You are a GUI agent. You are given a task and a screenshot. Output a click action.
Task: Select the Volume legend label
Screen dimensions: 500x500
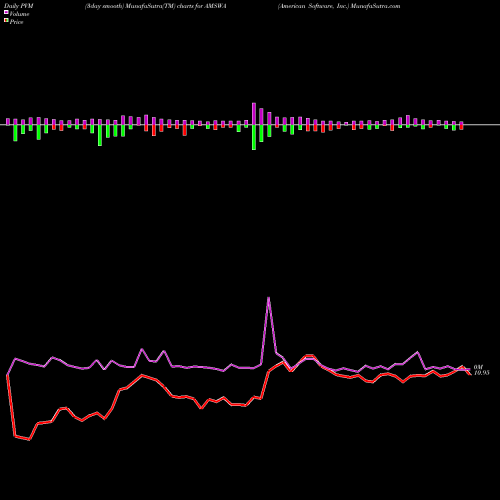tap(19, 14)
